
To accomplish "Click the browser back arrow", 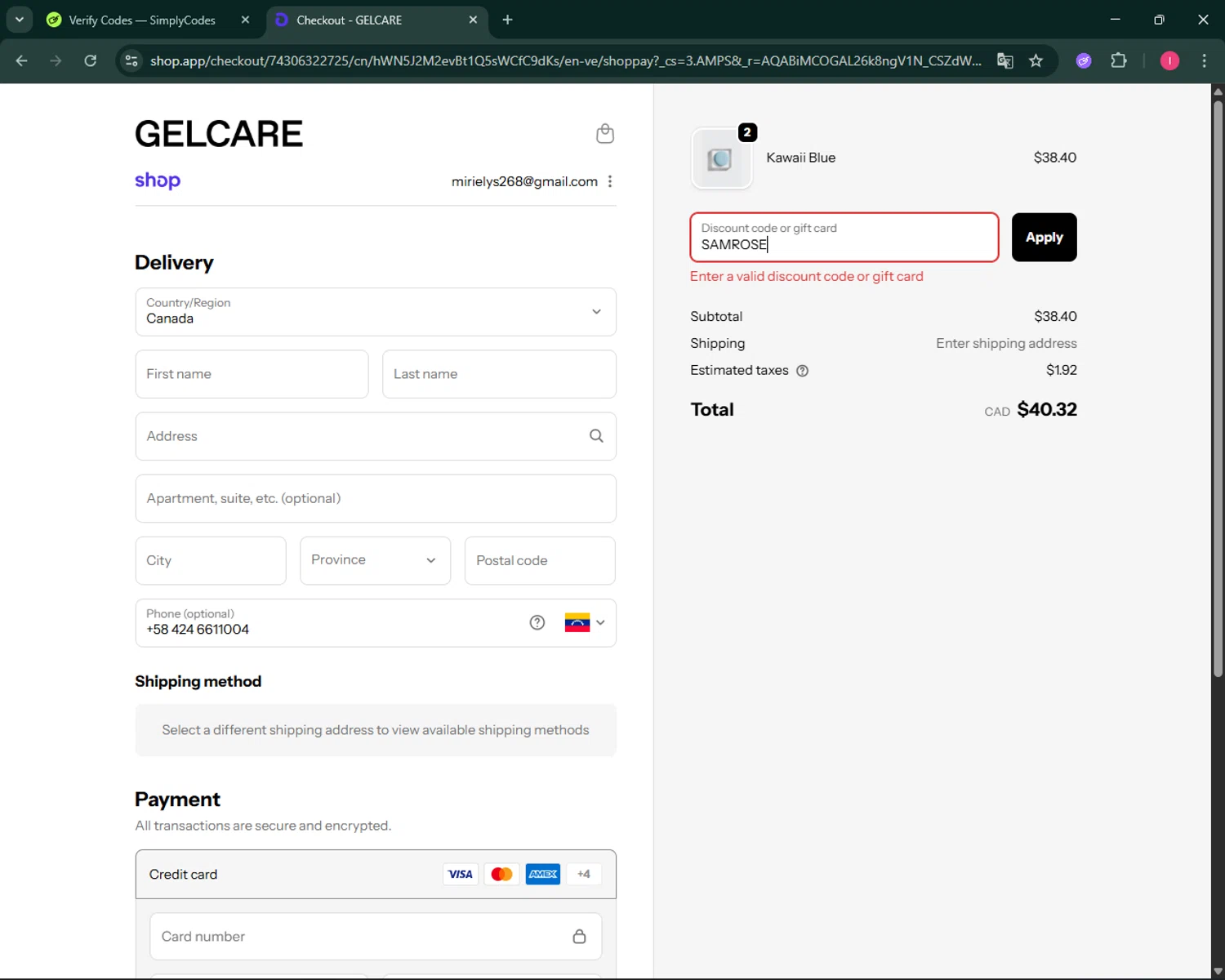I will [x=21, y=60].
